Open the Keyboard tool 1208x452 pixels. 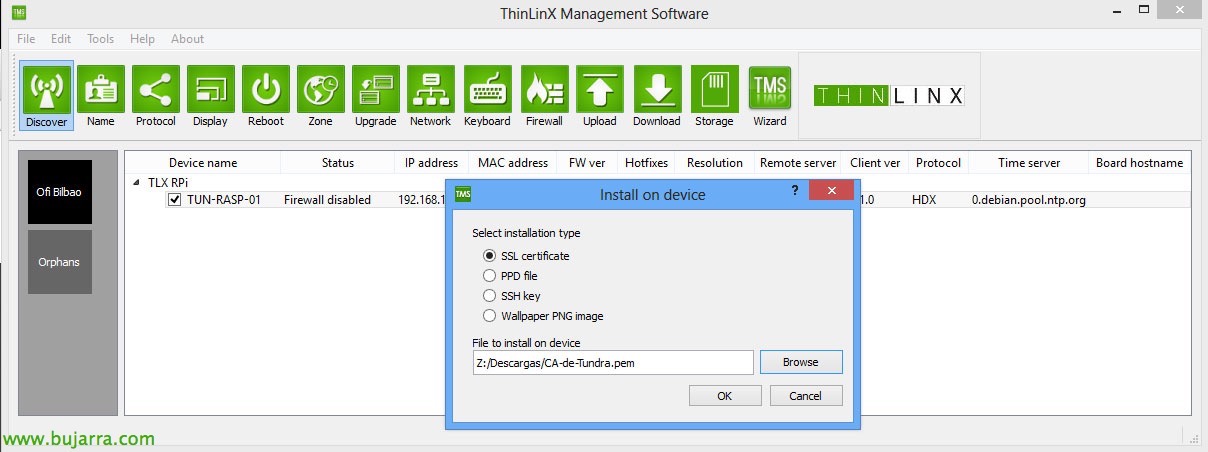[487, 96]
